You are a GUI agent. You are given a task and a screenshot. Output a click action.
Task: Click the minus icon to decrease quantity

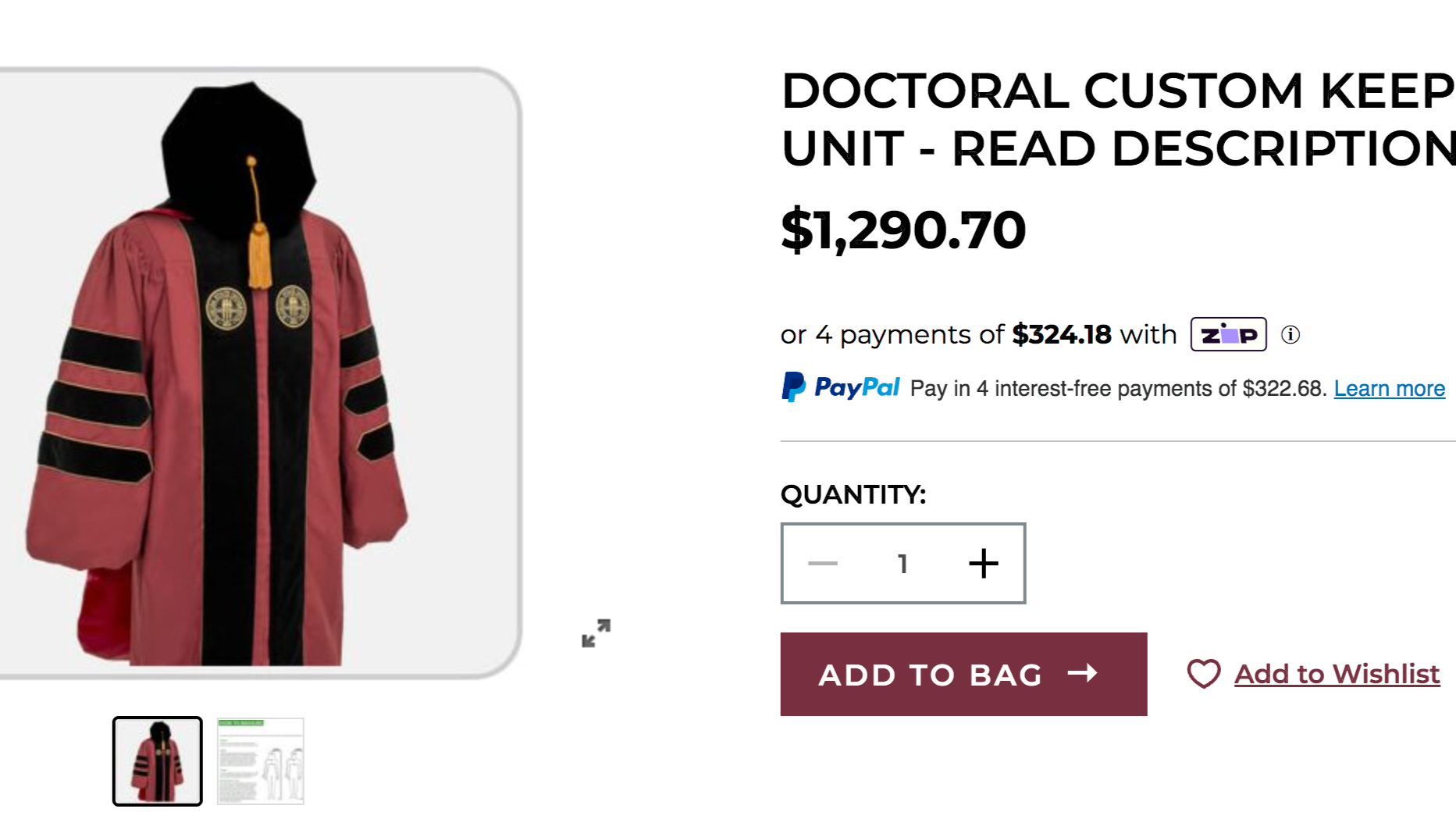[822, 562]
